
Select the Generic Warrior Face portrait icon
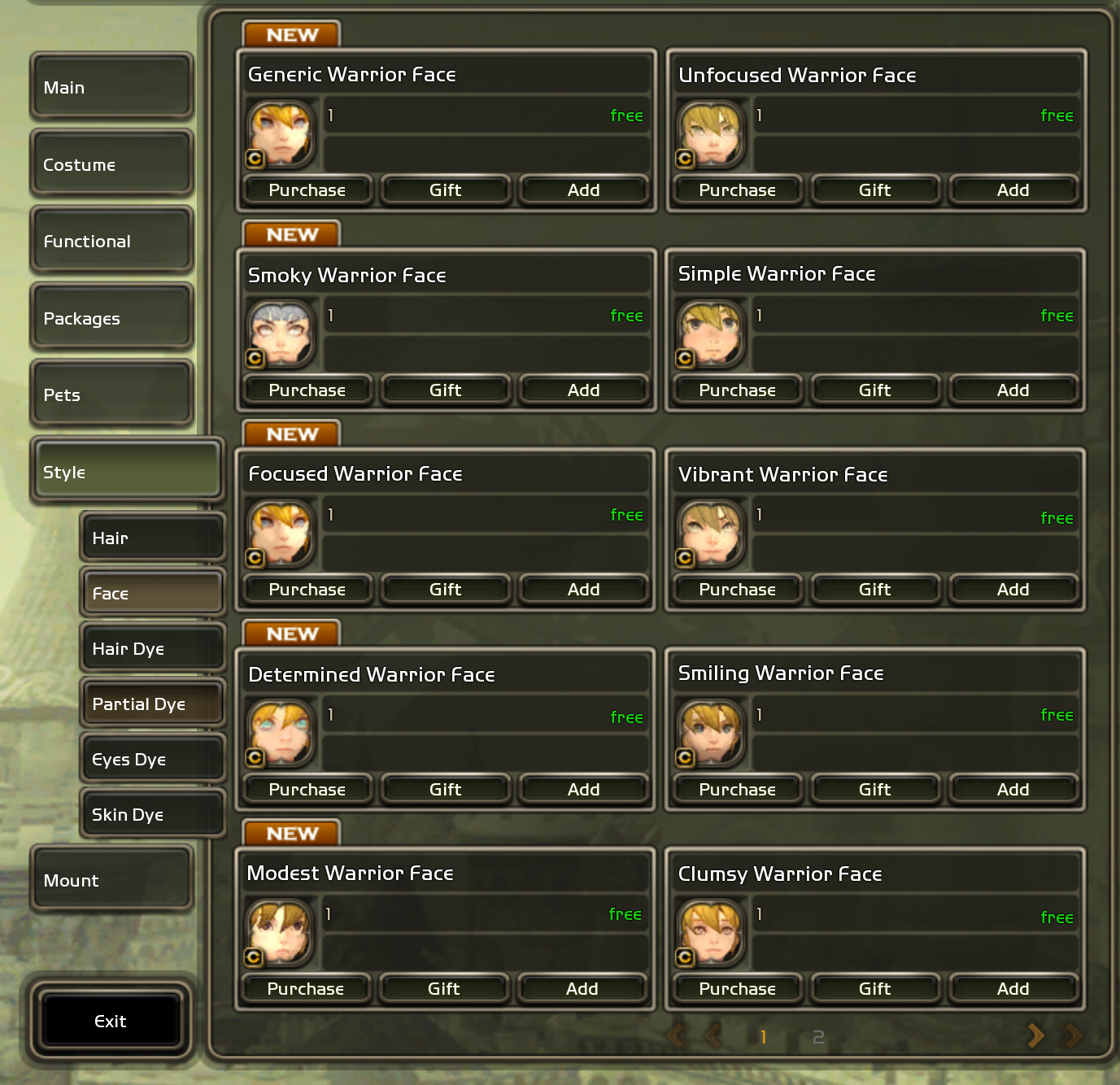(281, 133)
